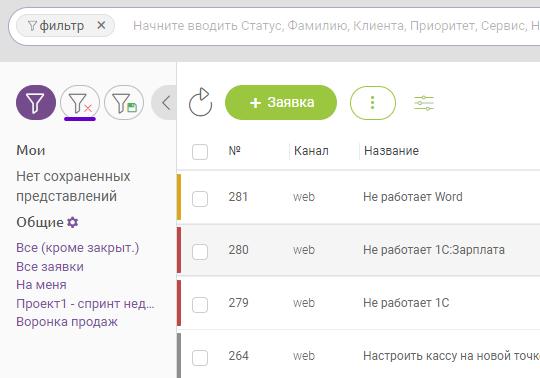Check the box for ticket 280
Viewport: 540px width, 378px height.
click(200, 251)
